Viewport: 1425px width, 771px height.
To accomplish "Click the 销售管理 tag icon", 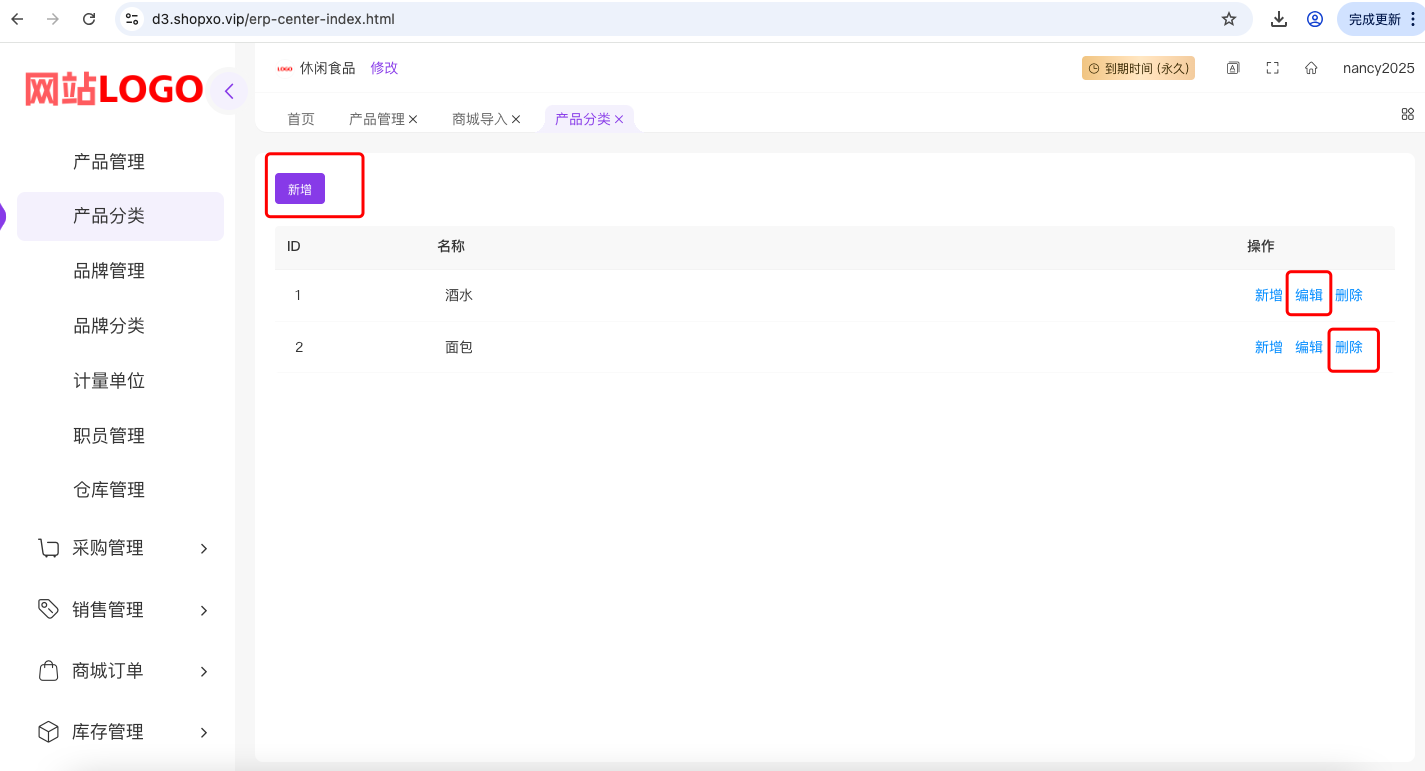I will point(48,609).
